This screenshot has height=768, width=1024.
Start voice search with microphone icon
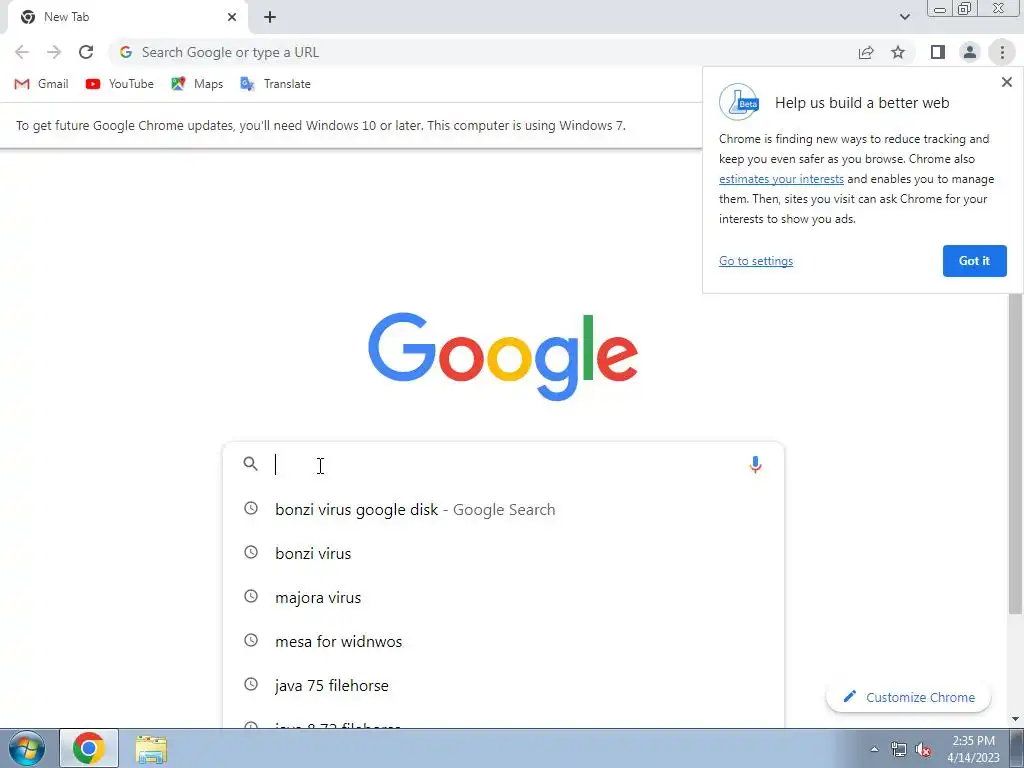click(755, 464)
